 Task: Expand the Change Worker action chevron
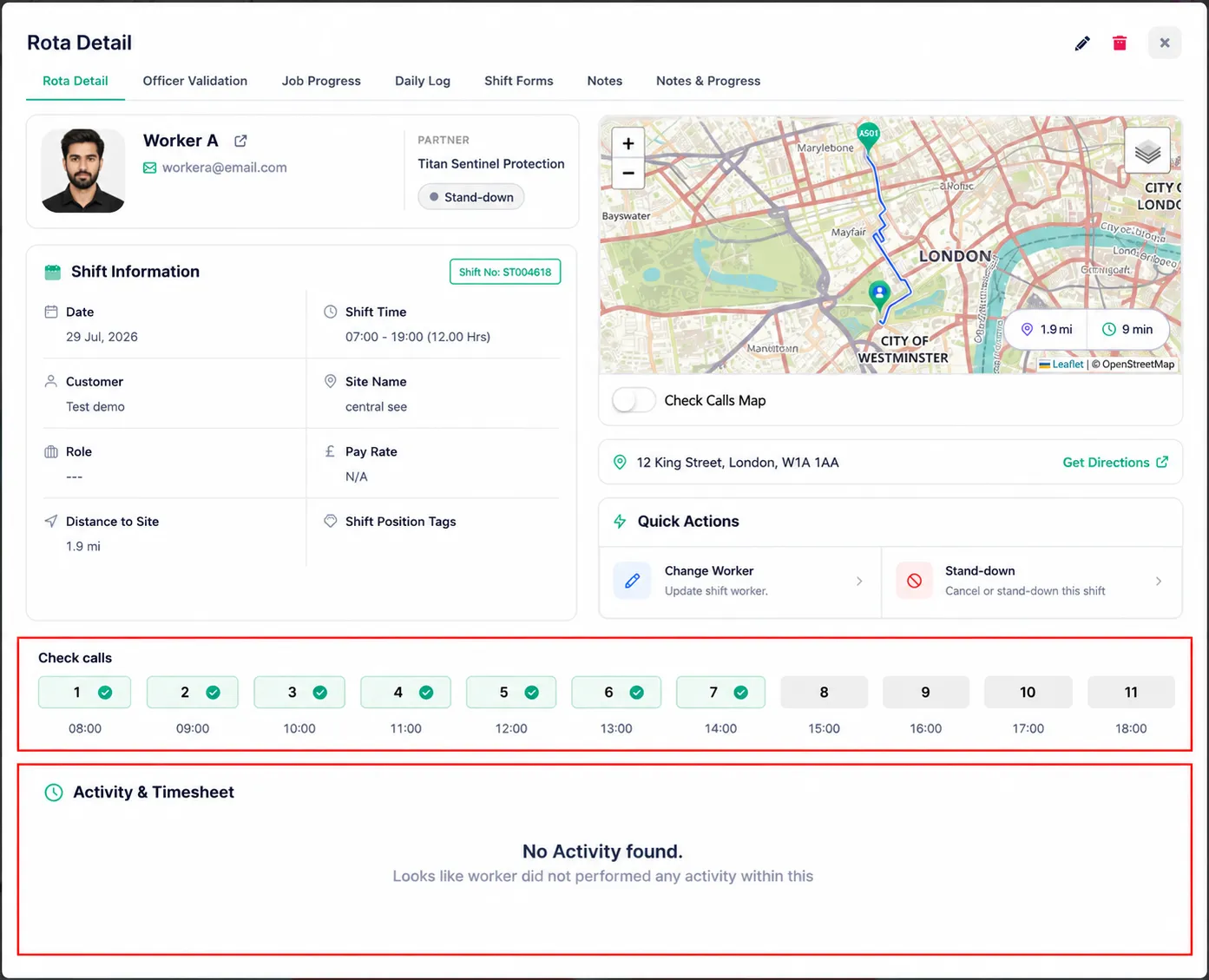point(859,582)
